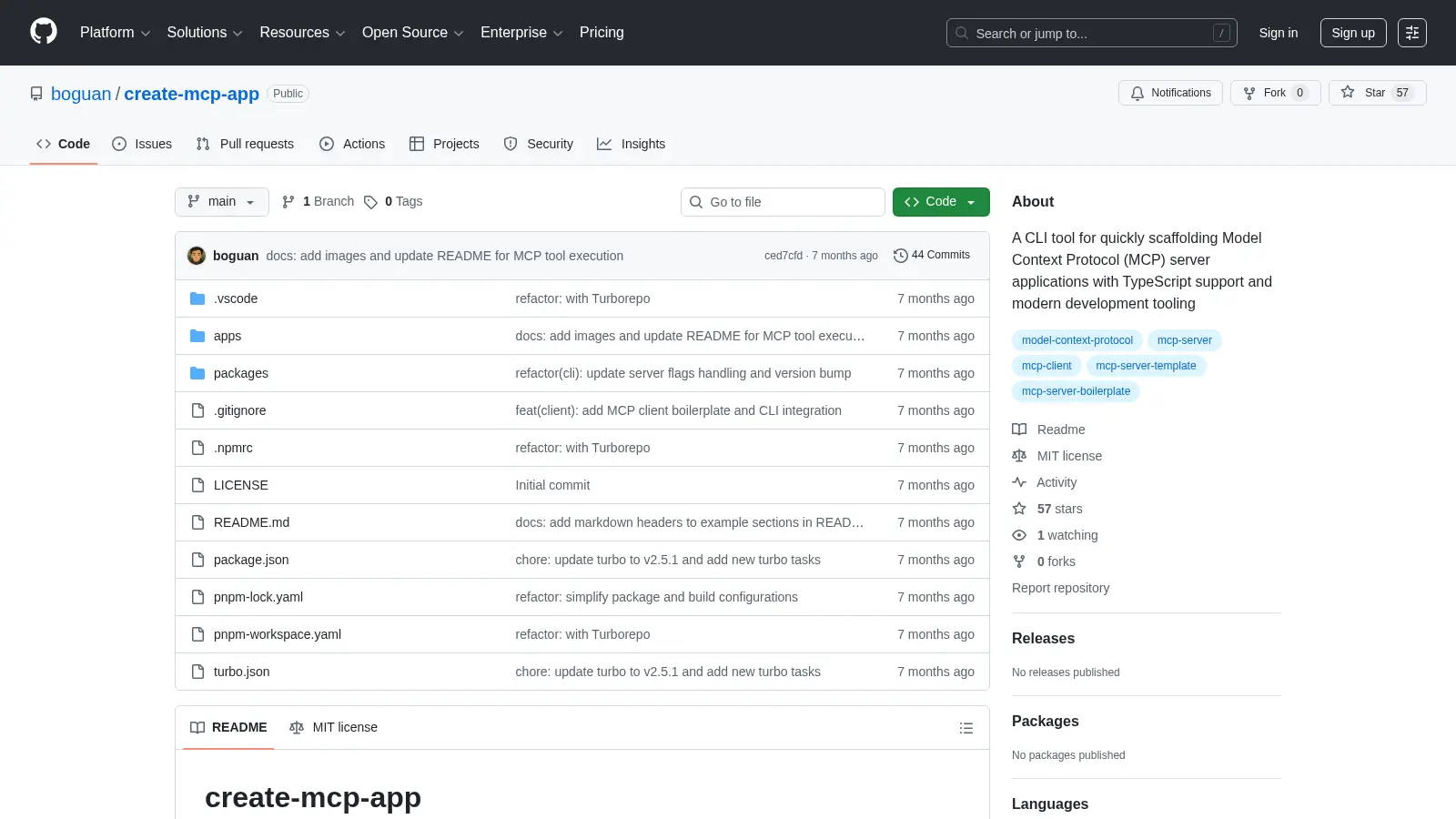Click the star icon beside 57 stars
Viewport: 1456px width, 819px height.
[1019, 509]
